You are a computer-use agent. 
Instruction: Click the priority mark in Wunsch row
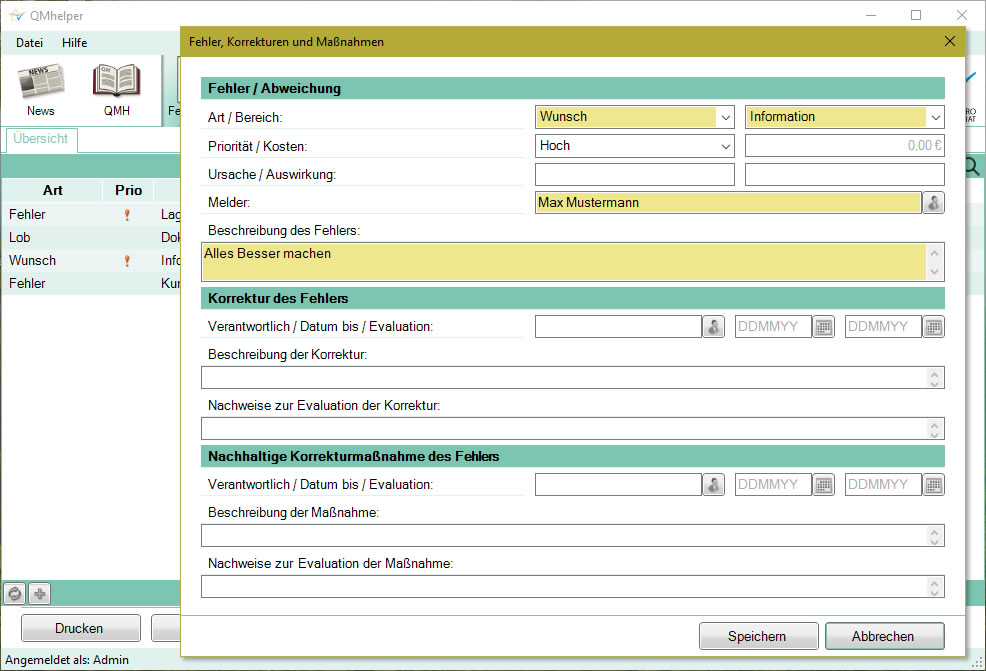127,260
